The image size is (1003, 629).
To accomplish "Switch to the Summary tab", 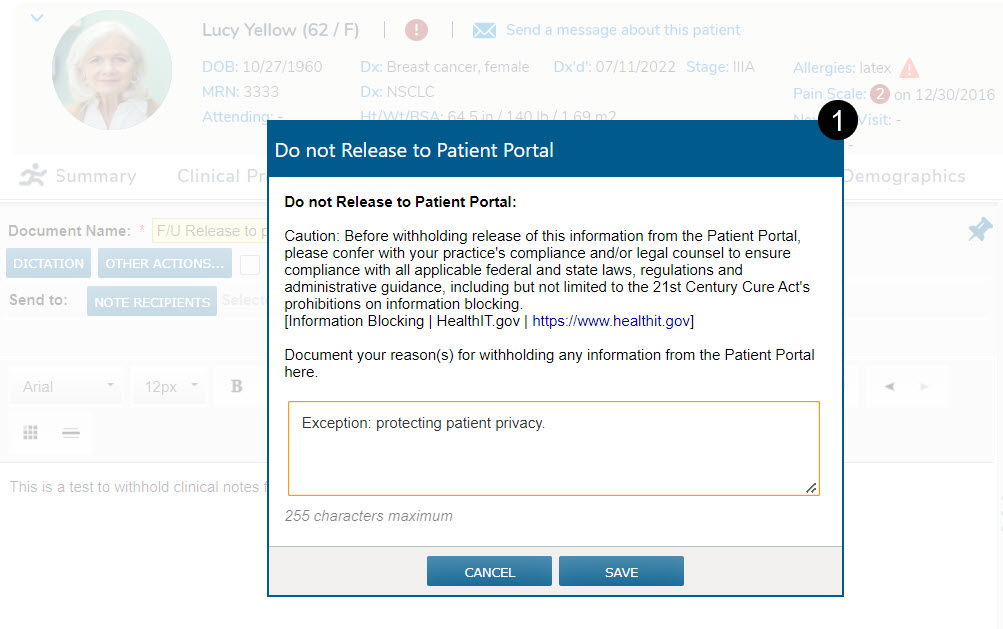I will [x=78, y=176].
